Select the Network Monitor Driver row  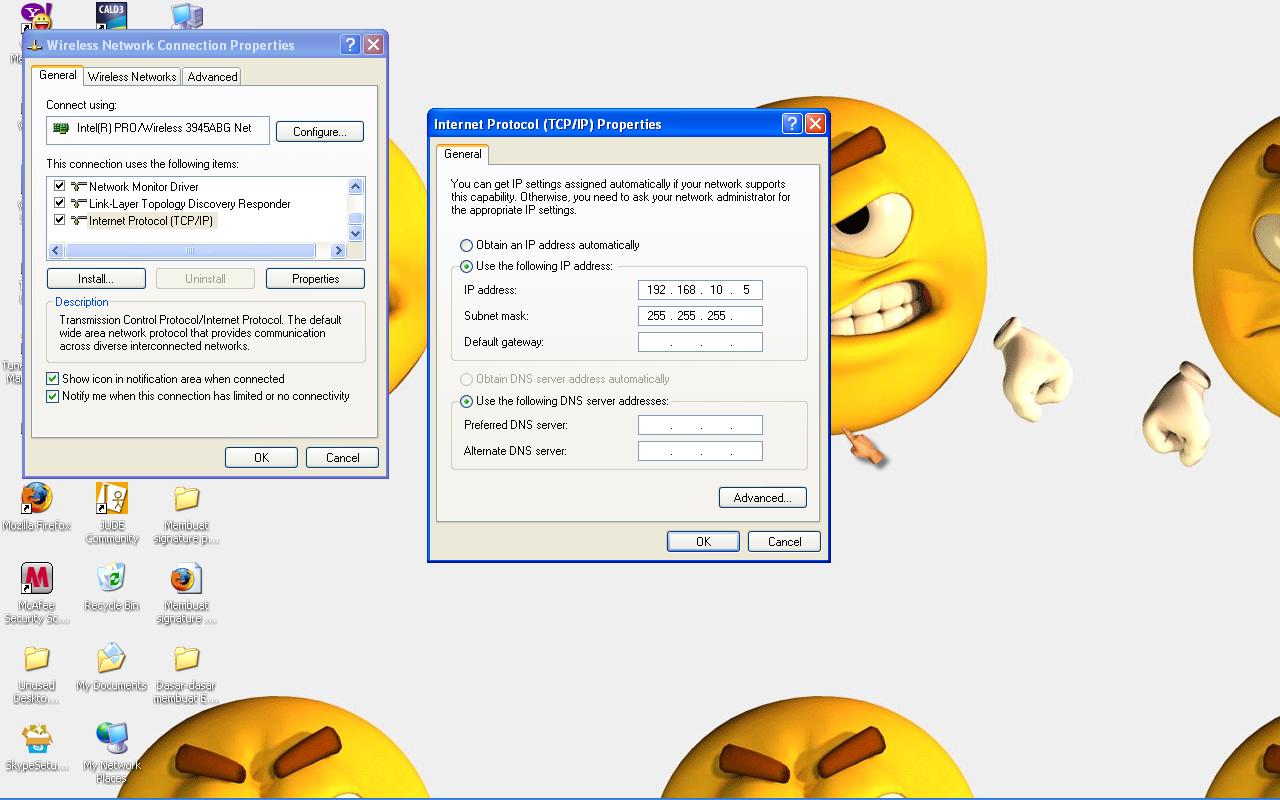143,186
